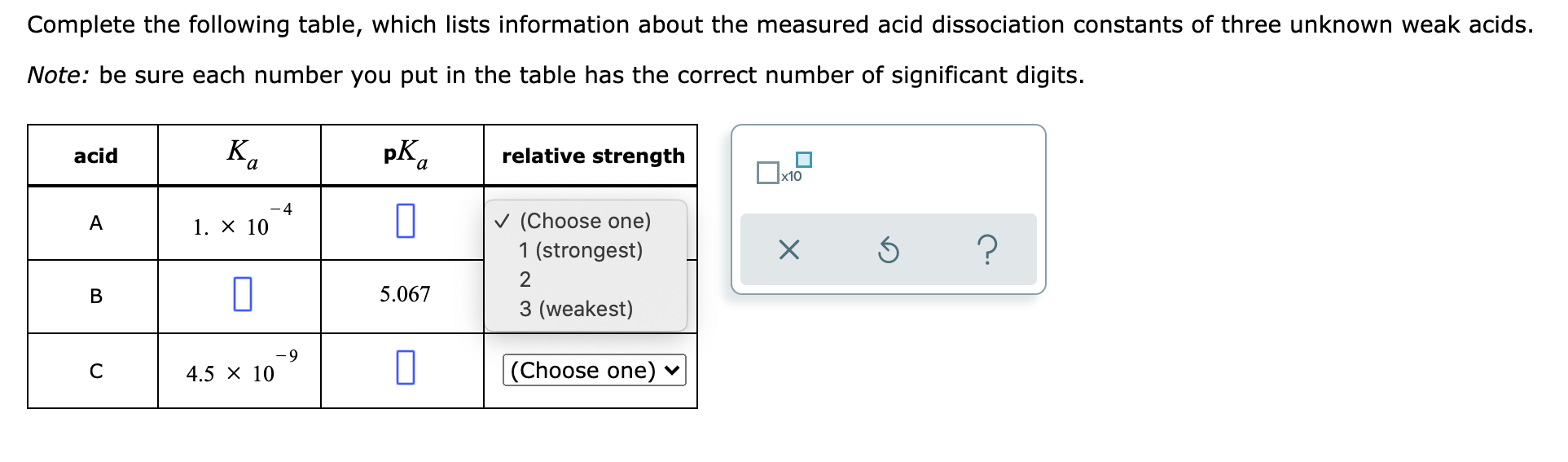The width and height of the screenshot is (1568, 462).
Task: Click the clear X icon in the toolbox
Action: pyautogui.click(x=788, y=249)
